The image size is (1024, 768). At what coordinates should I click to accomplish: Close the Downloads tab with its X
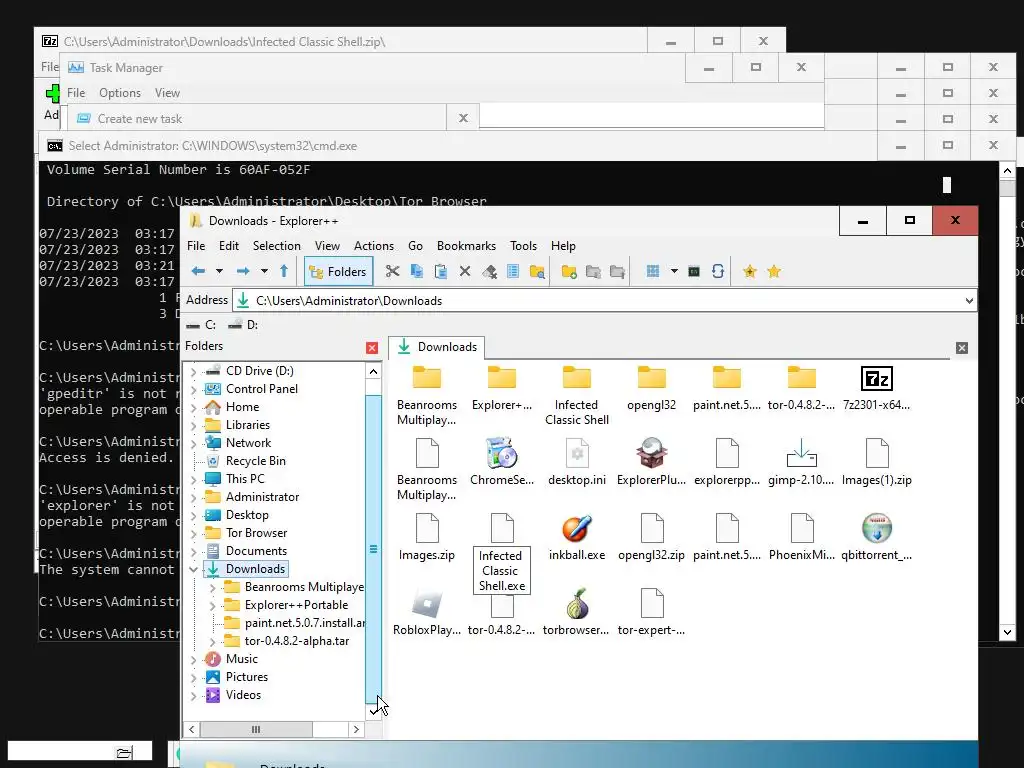[x=962, y=348]
